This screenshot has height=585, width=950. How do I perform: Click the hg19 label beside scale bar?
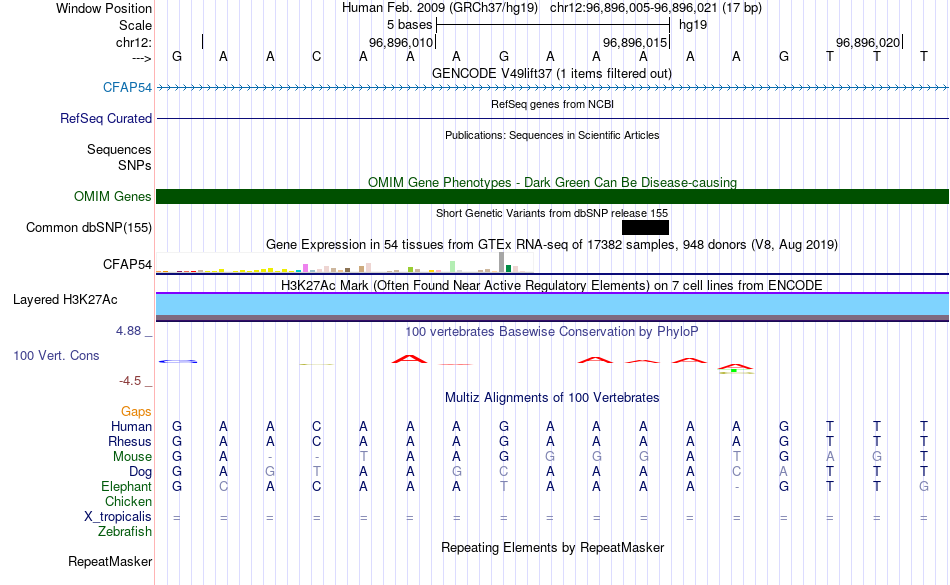pos(693,25)
